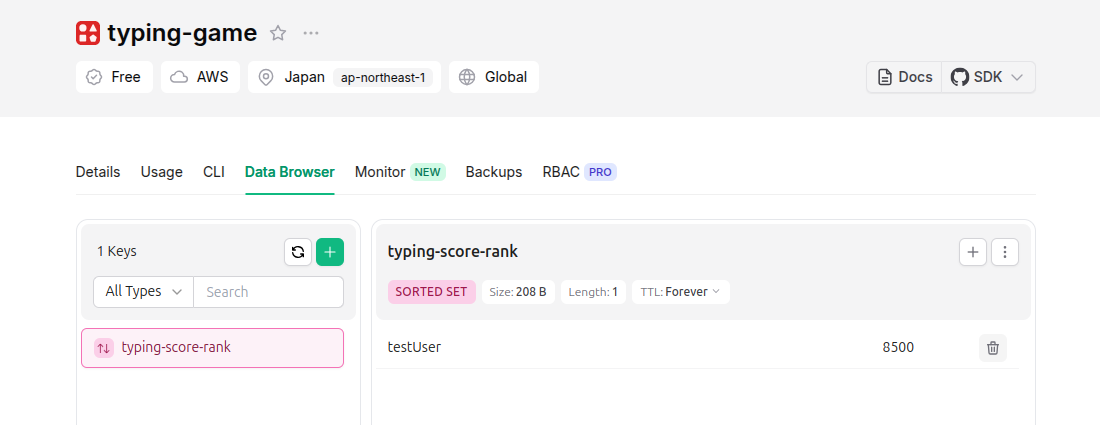Screen dimensions: 1100x425
Task: Click the sorted set icon on typing-score-rank
Action: (104, 348)
